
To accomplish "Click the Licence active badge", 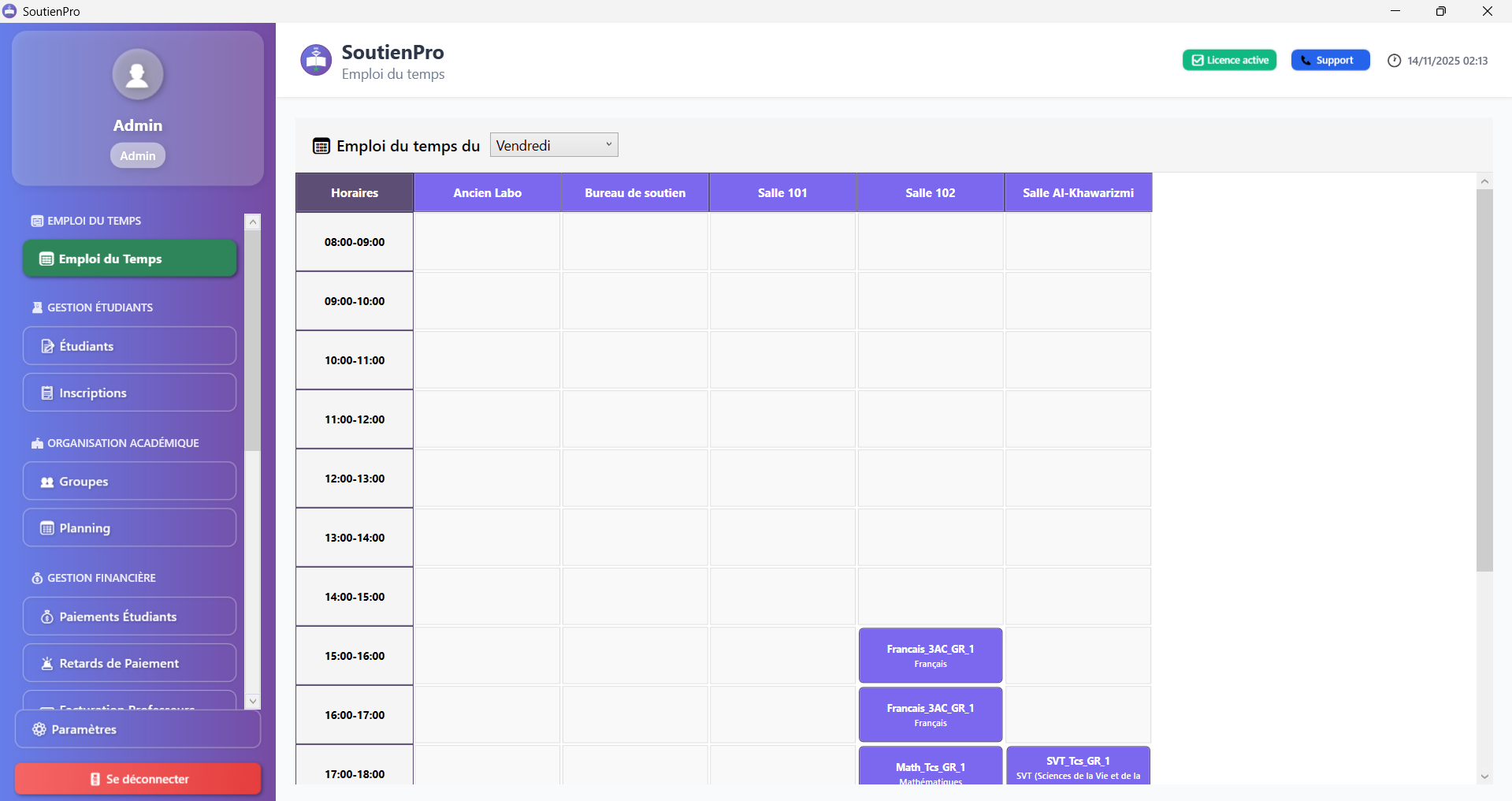I will pyautogui.click(x=1229, y=59).
